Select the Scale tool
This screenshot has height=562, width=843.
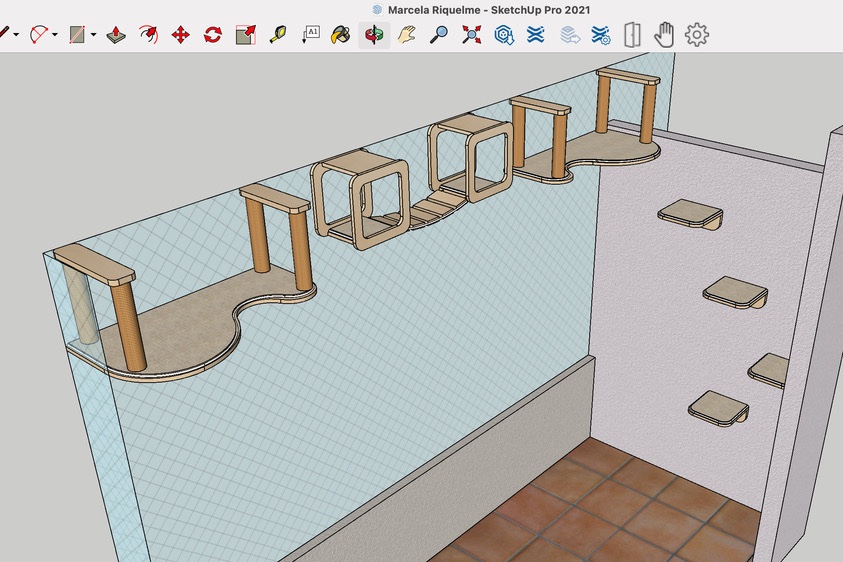point(246,35)
